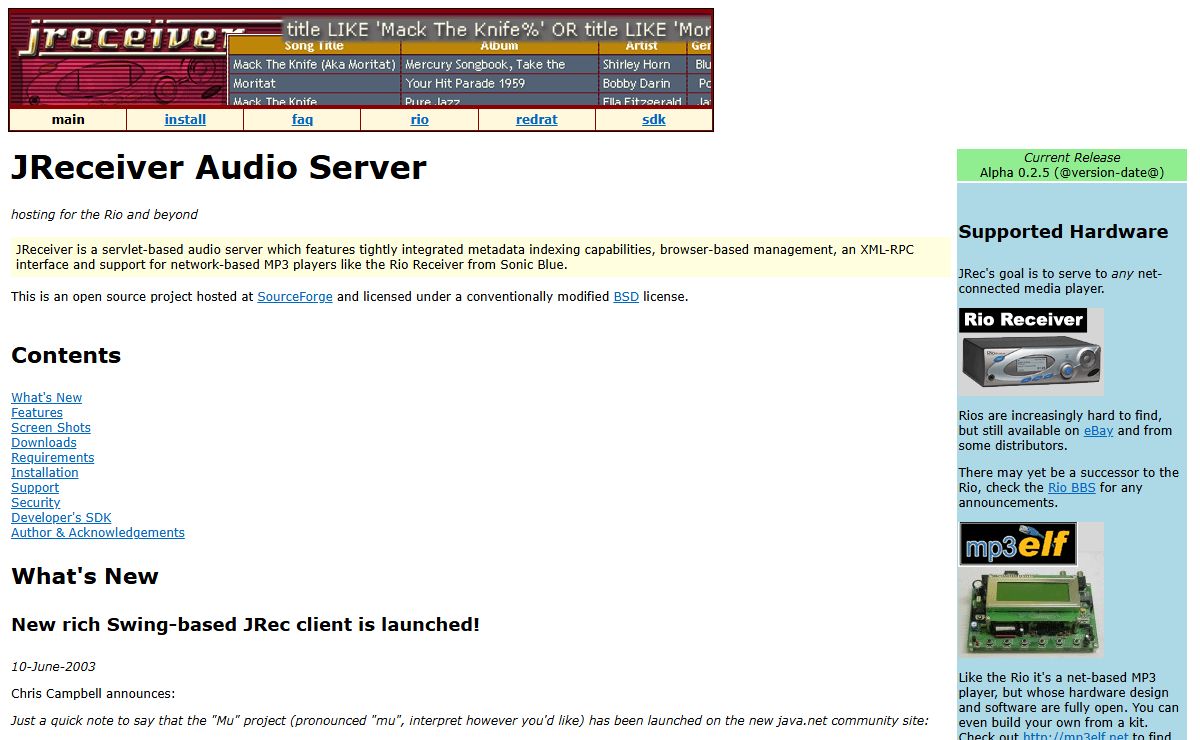Open the Rio BBS link
Viewport: 1200px width, 740px height.
[1071, 488]
